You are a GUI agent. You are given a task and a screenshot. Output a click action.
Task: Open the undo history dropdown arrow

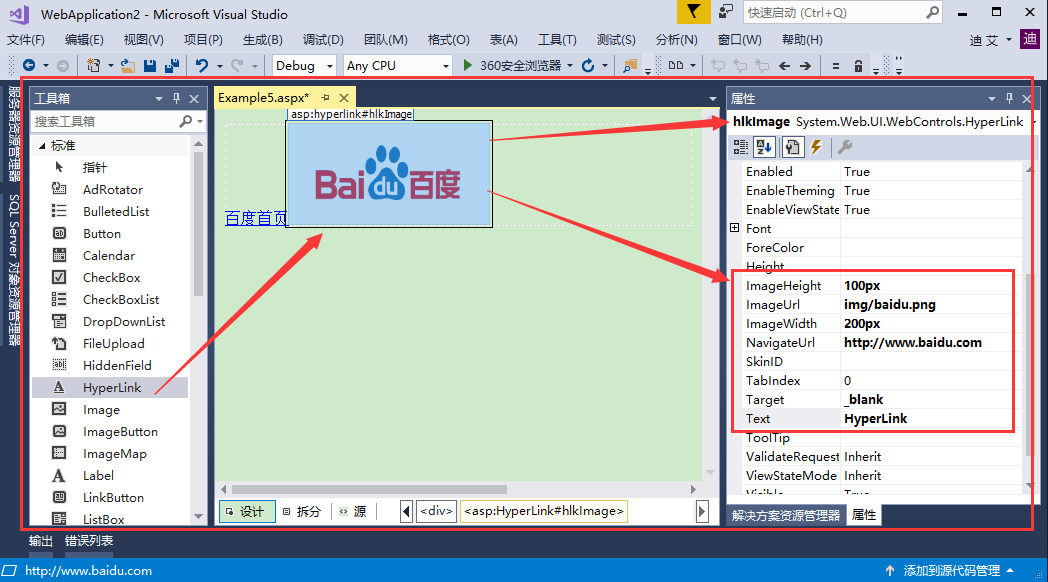point(219,66)
